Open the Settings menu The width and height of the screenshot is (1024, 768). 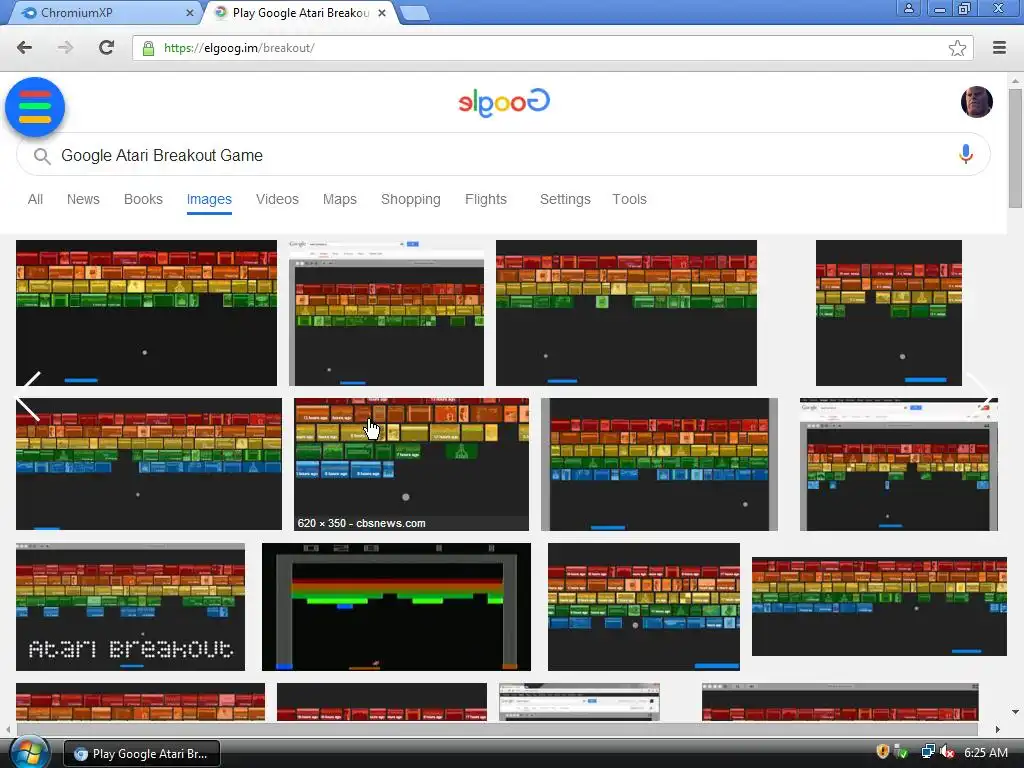pos(565,199)
